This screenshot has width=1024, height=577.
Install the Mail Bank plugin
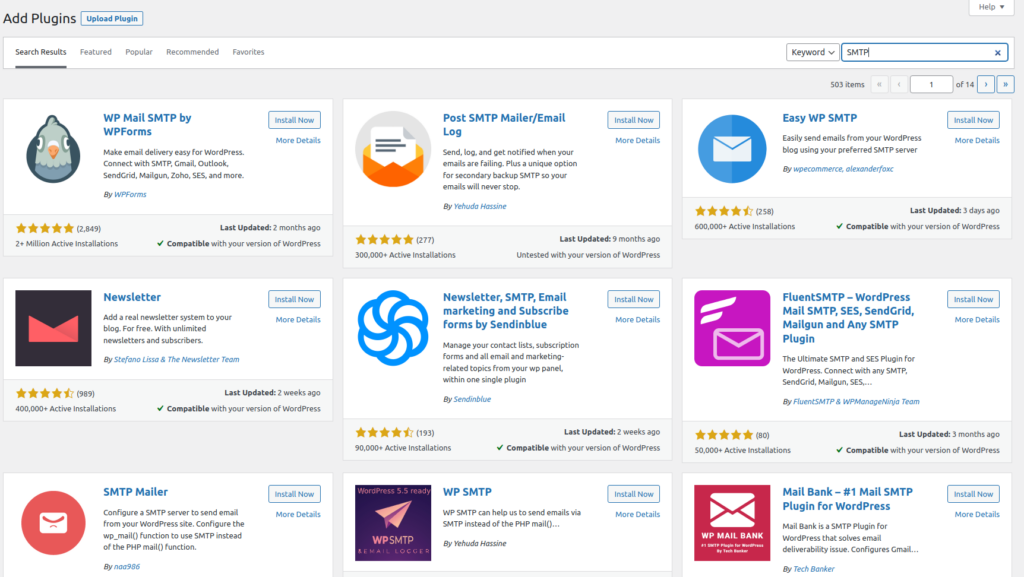pos(973,494)
